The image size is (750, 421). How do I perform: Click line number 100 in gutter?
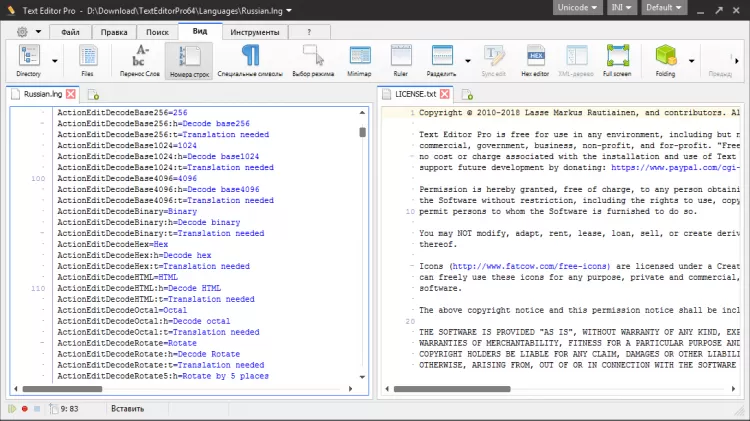[x=38, y=178]
